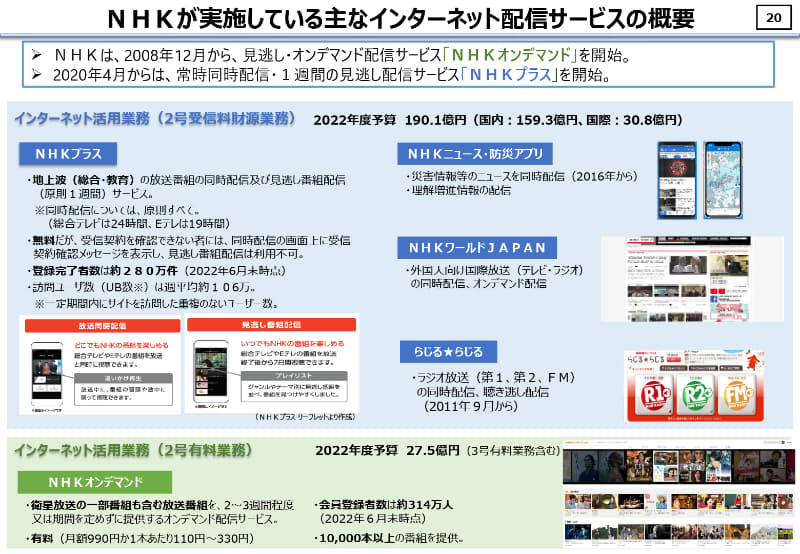Select the slide title NHKが実施している主なインターネット配信サービスの概要
This screenshot has width=800, height=554.
[x=401, y=18]
